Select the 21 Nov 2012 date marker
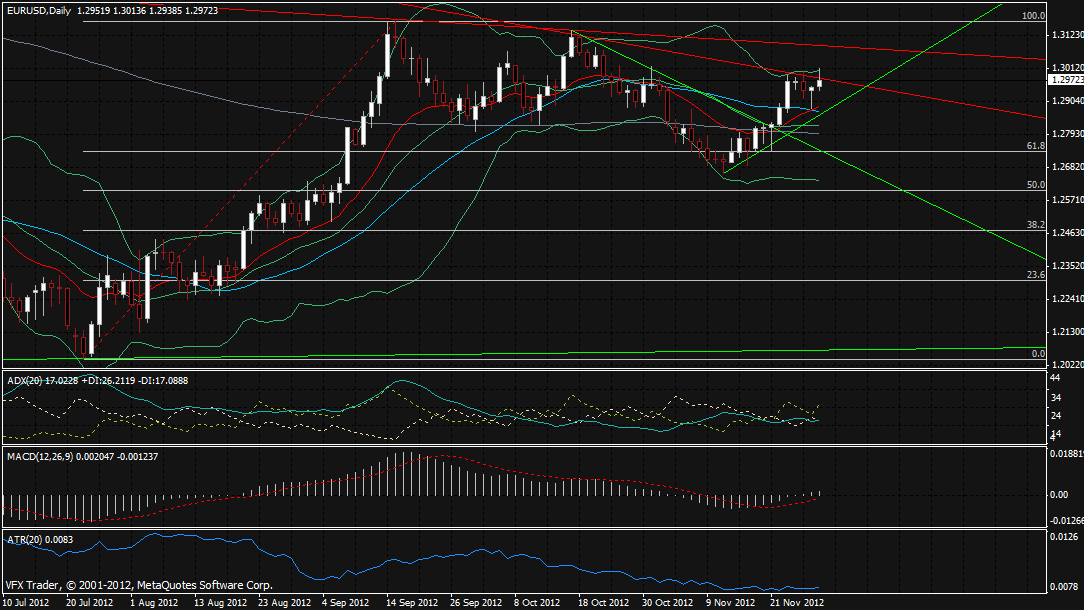The height and width of the screenshot is (610, 1084). 796,603
